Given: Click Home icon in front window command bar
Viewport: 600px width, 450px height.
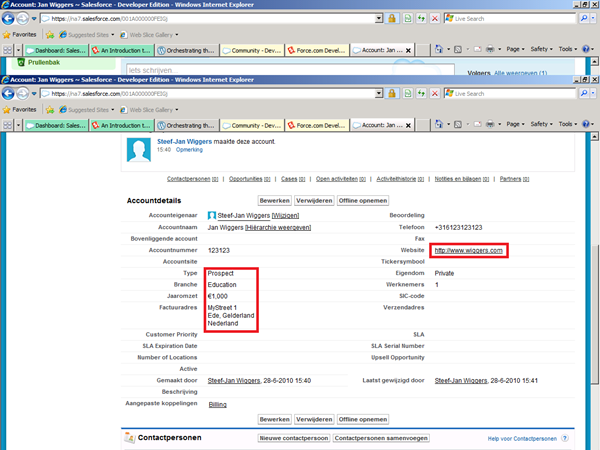Looking at the screenshot, I should click(x=439, y=125).
